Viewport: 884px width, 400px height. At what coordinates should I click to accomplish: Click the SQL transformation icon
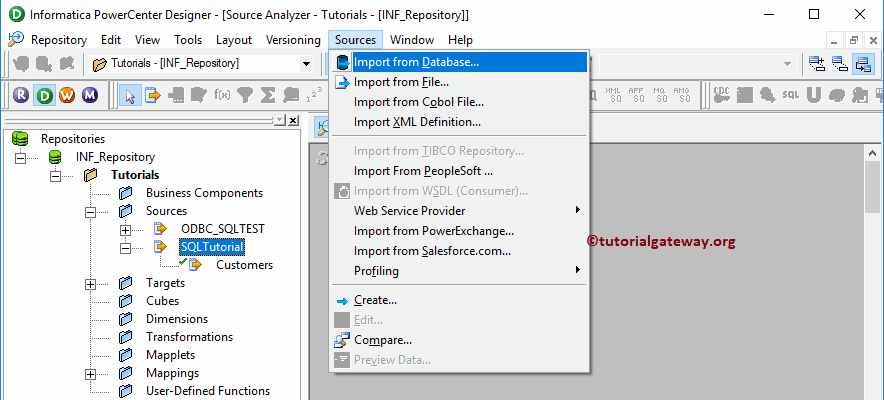[790, 95]
